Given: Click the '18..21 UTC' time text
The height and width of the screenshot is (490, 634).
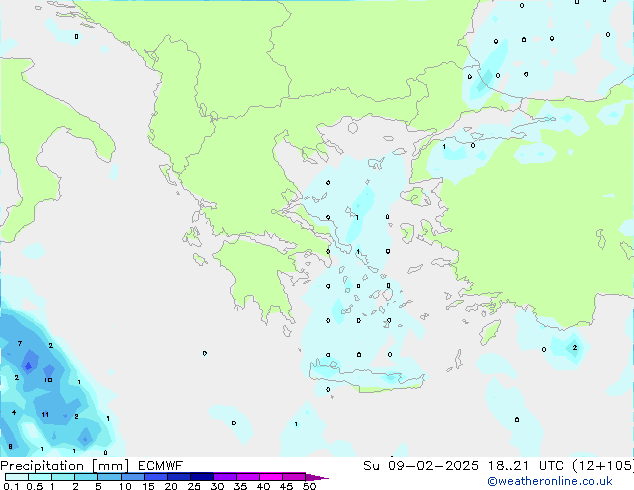Looking at the screenshot, I should (525, 466).
